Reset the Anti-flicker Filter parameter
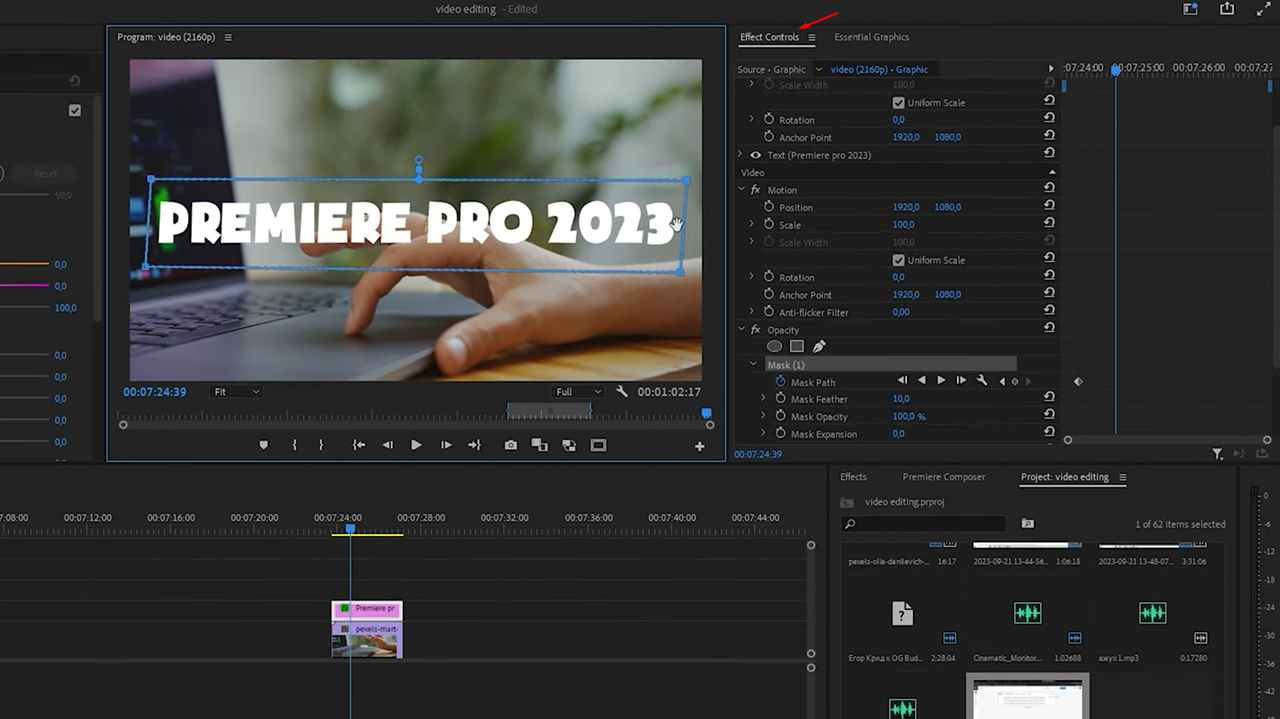This screenshot has height=719, width=1280. click(1049, 312)
